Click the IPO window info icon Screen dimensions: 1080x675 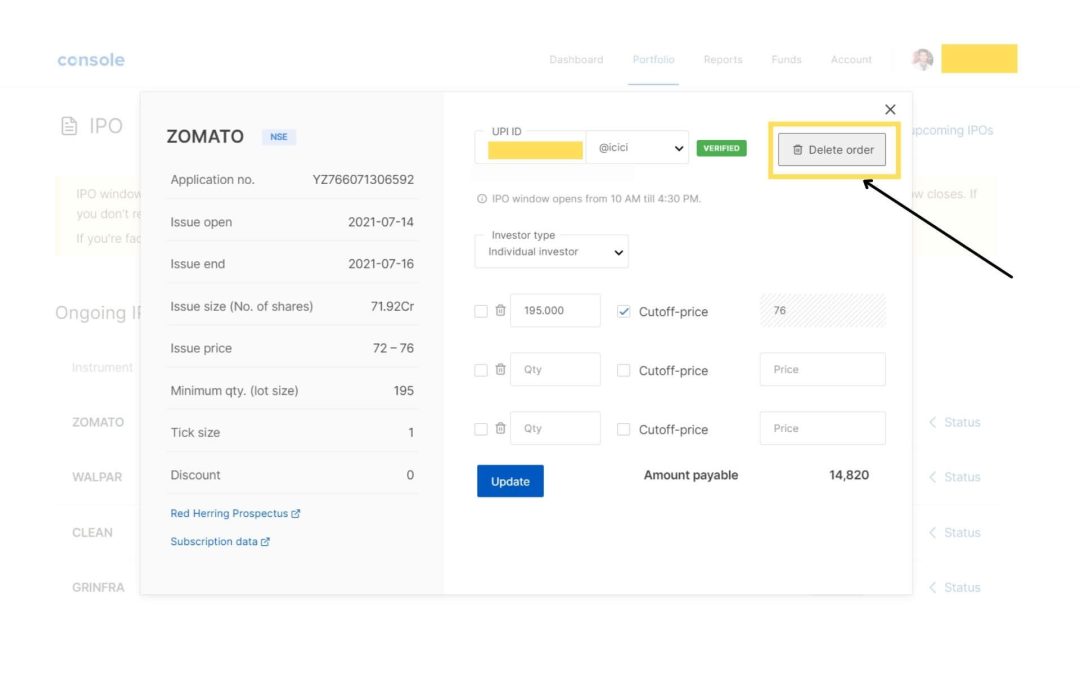tap(481, 199)
